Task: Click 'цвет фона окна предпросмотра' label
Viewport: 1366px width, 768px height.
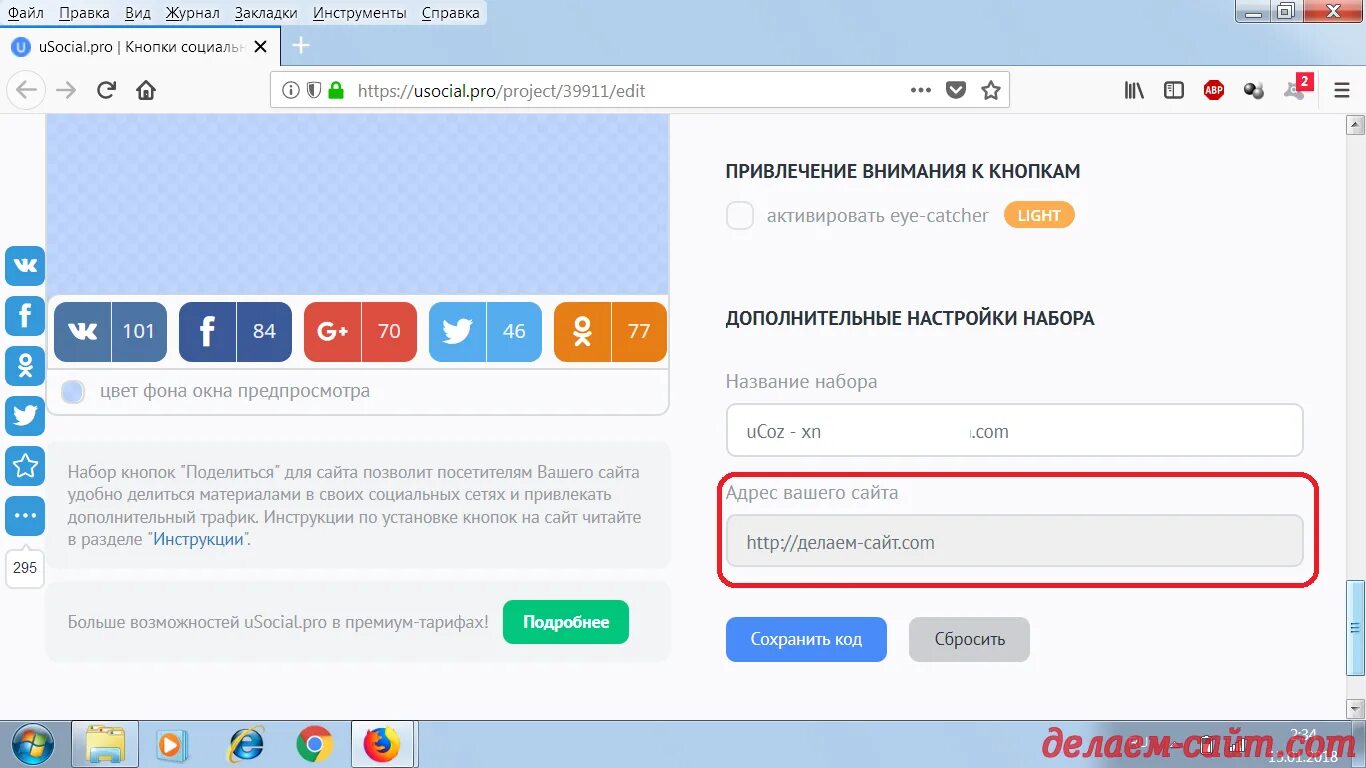Action: (x=235, y=391)
